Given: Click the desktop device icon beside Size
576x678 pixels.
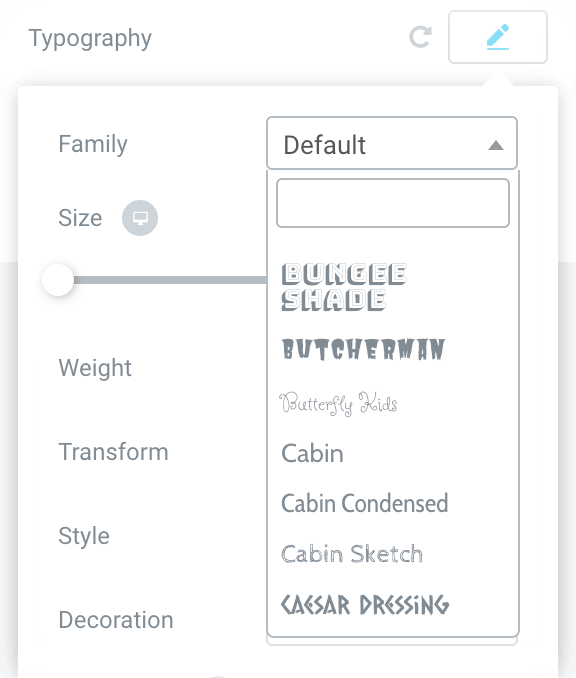Looking at the screenshot, I should coord(140,218).
